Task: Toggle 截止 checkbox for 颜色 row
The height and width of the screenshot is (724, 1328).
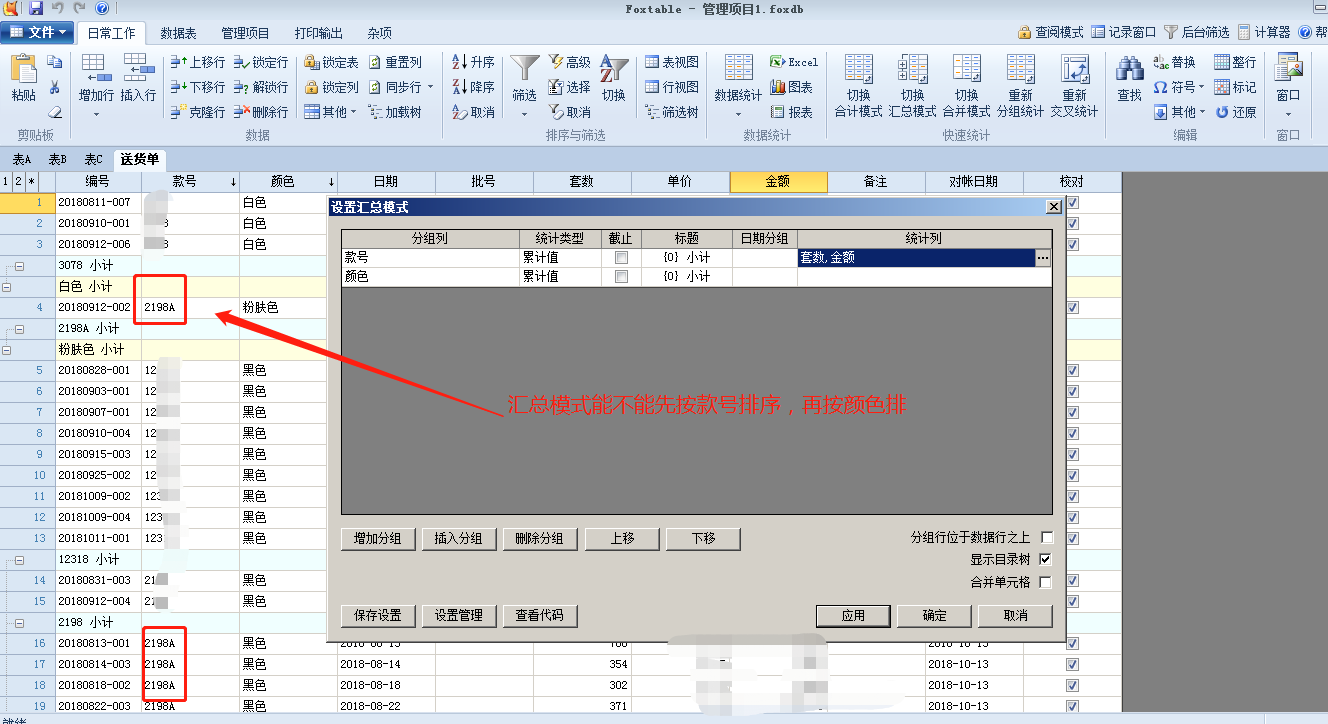Action: coord(621,277)
